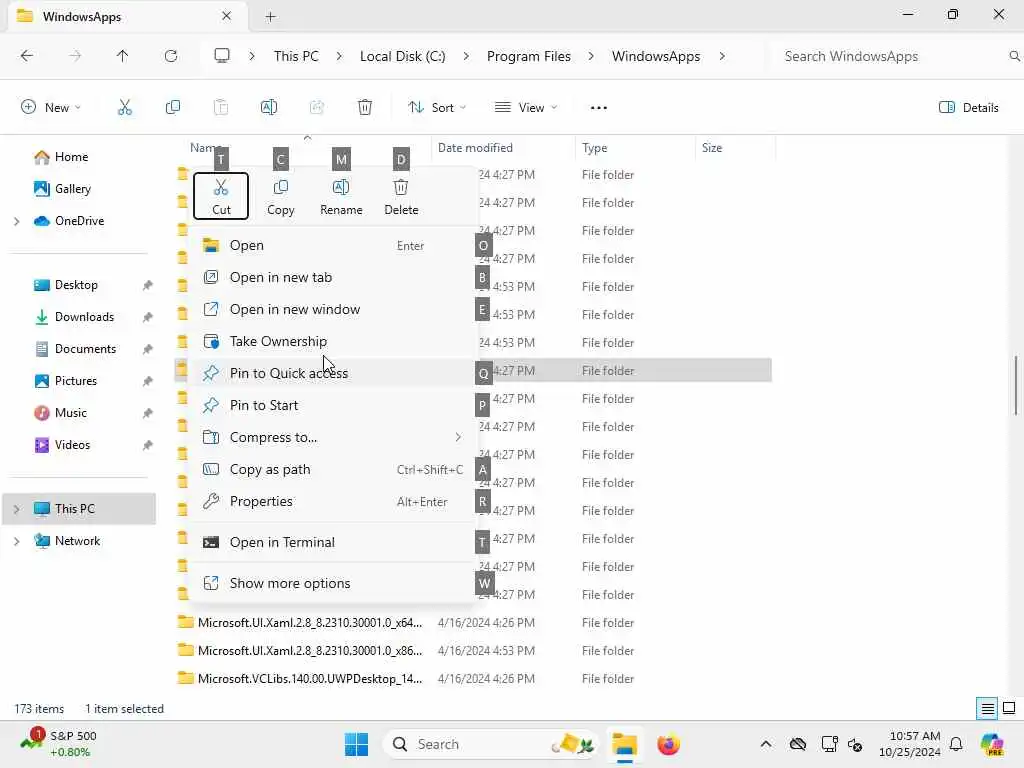
Task: Add a new tab
Action: tap(270, 17)
